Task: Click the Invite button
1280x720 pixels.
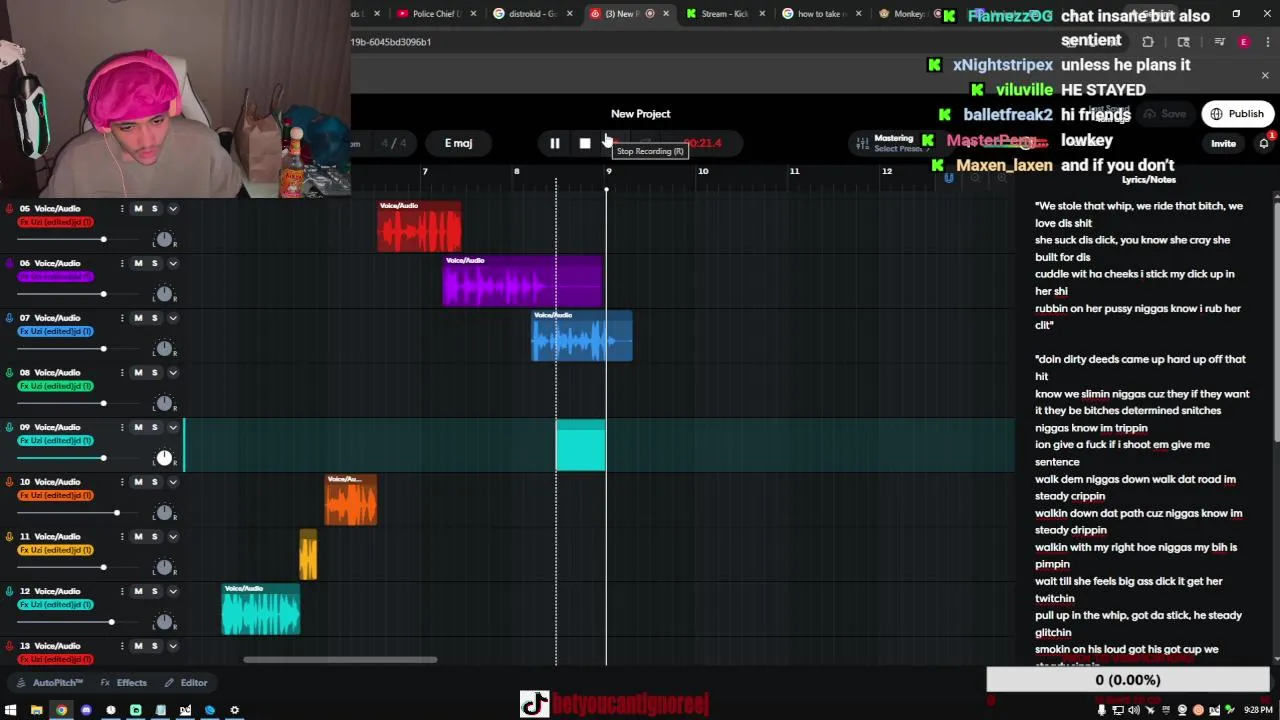Action: [1223, 143]
